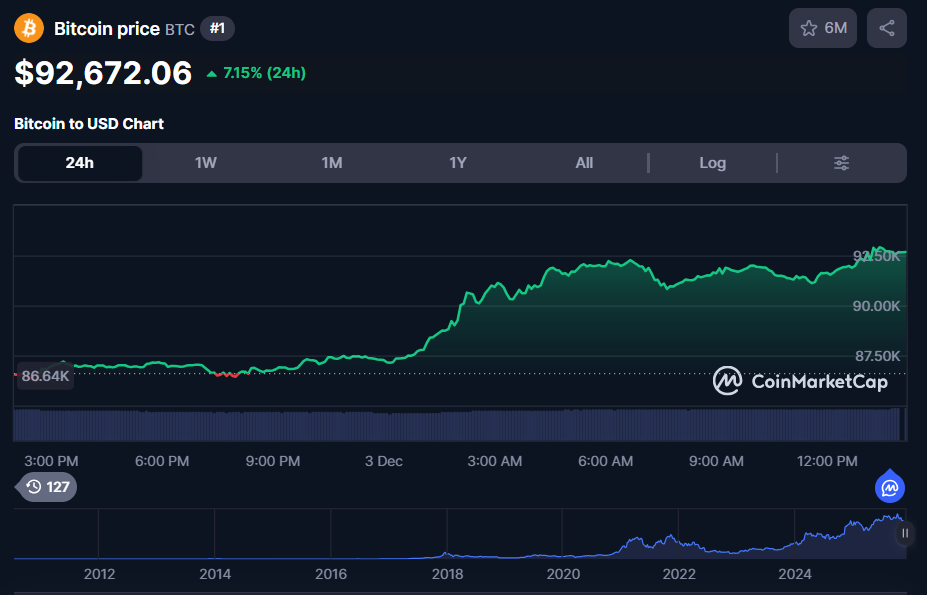The height and width of the screenshot is (595, 927).
Task: Open chart settings sliders icon
Action: coord(841,163)
